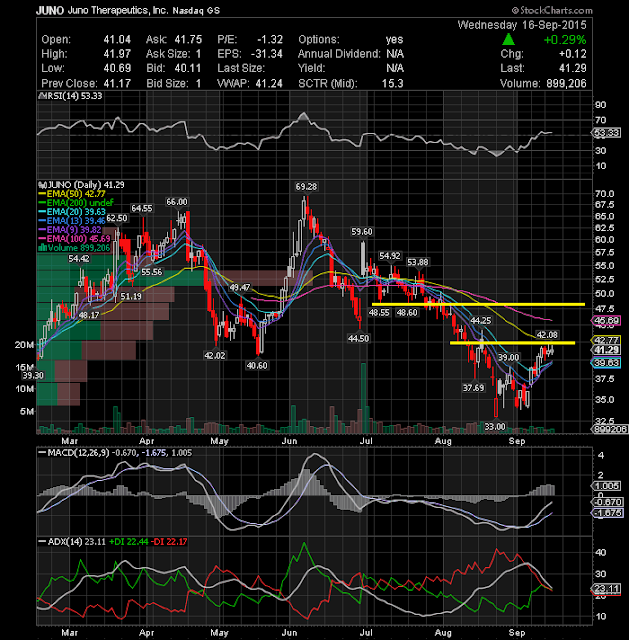The height and width of the screenshot is (640, 629).
Task: Click the JUNO (Daily) 41.29 legend label
Action: pyautogui.click(x=82, y=185)
